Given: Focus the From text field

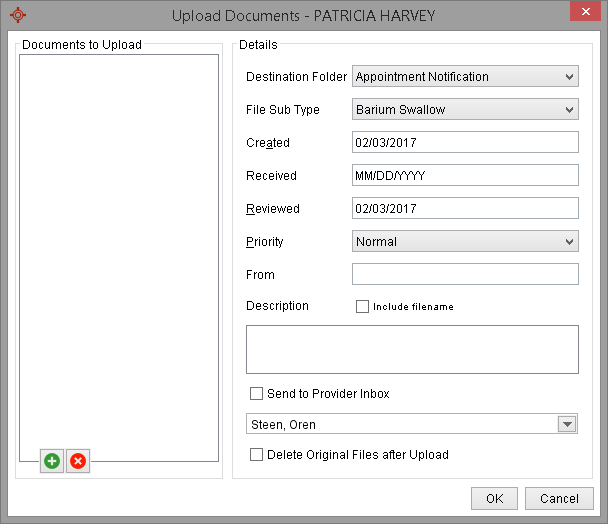Looking at the screenshot, I should point(465,274).
